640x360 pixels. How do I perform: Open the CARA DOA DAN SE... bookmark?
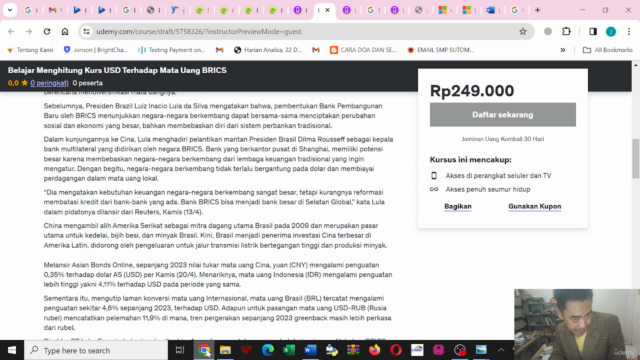pyautogui.click(x=363, y=50)
